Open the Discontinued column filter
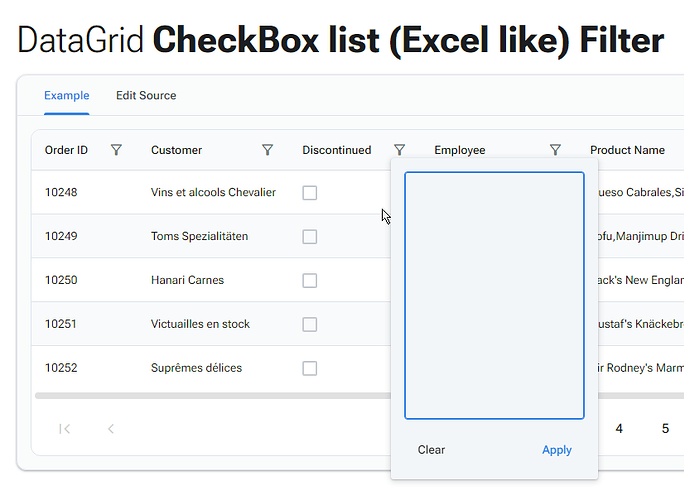 400,150
